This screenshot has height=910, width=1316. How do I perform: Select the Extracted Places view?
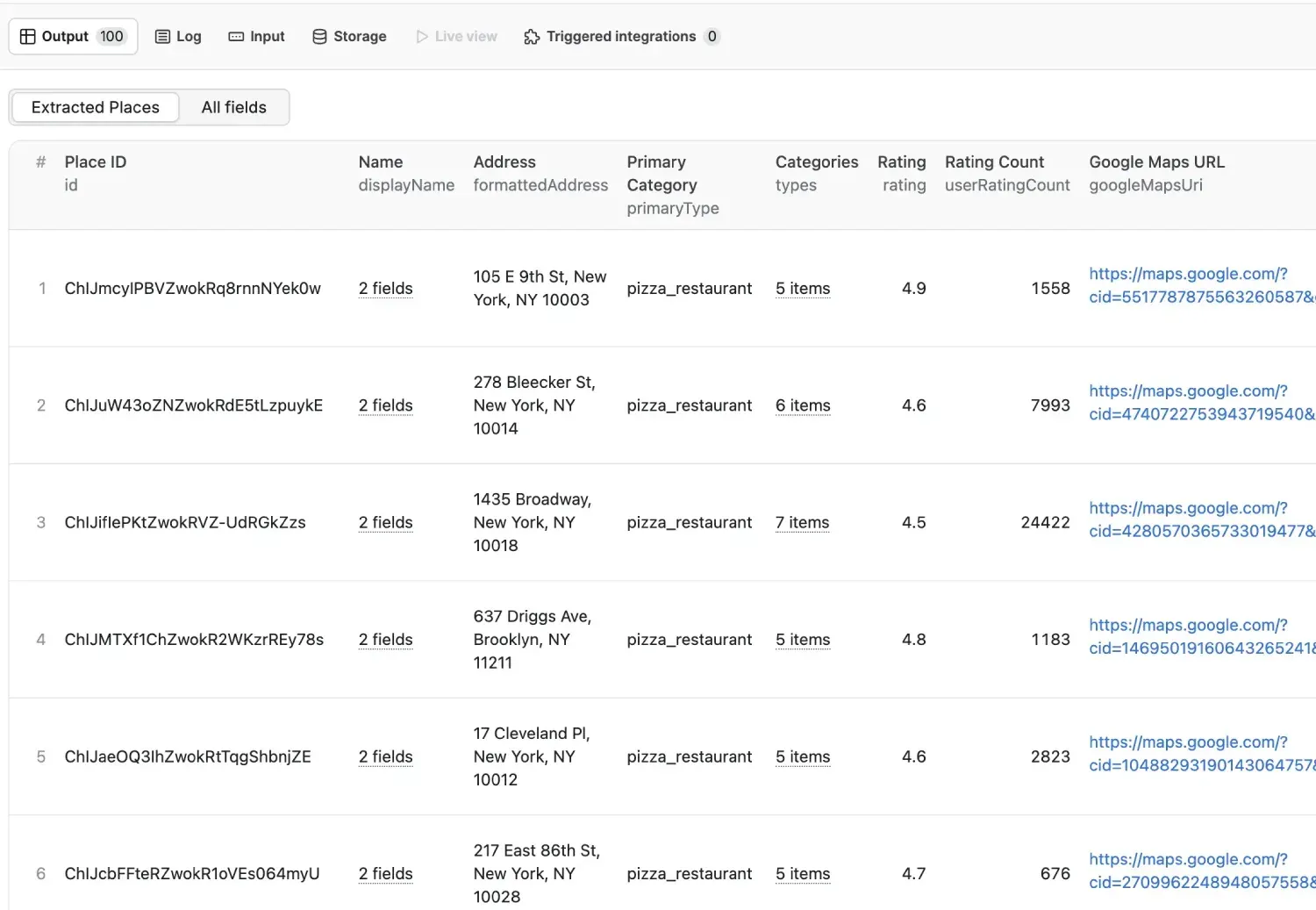pyautogui.click(x=96, y=107)
